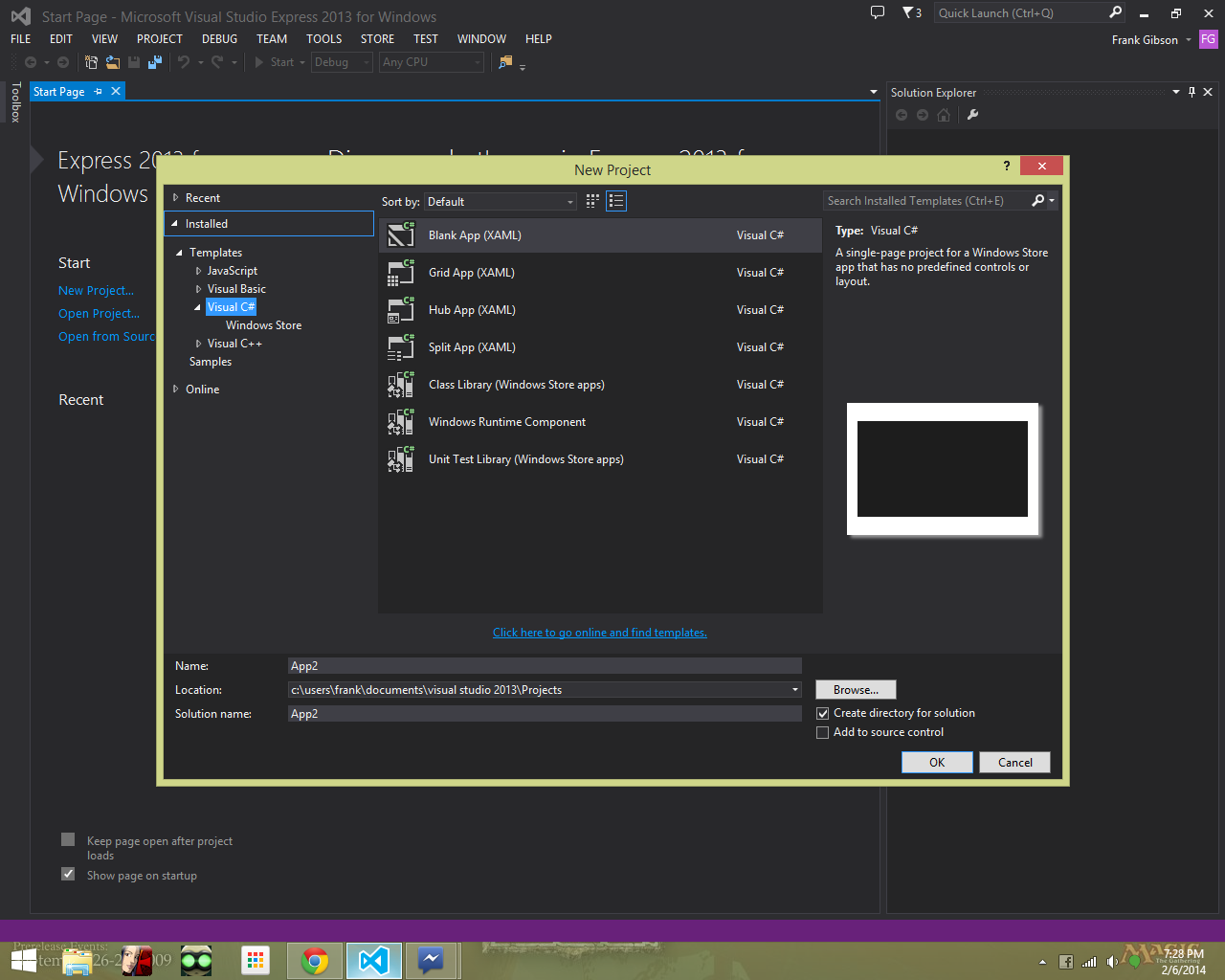Open the TOOLS menu
The height and width of the screenshot is (980, 1225).
click(x=323, y=39)
